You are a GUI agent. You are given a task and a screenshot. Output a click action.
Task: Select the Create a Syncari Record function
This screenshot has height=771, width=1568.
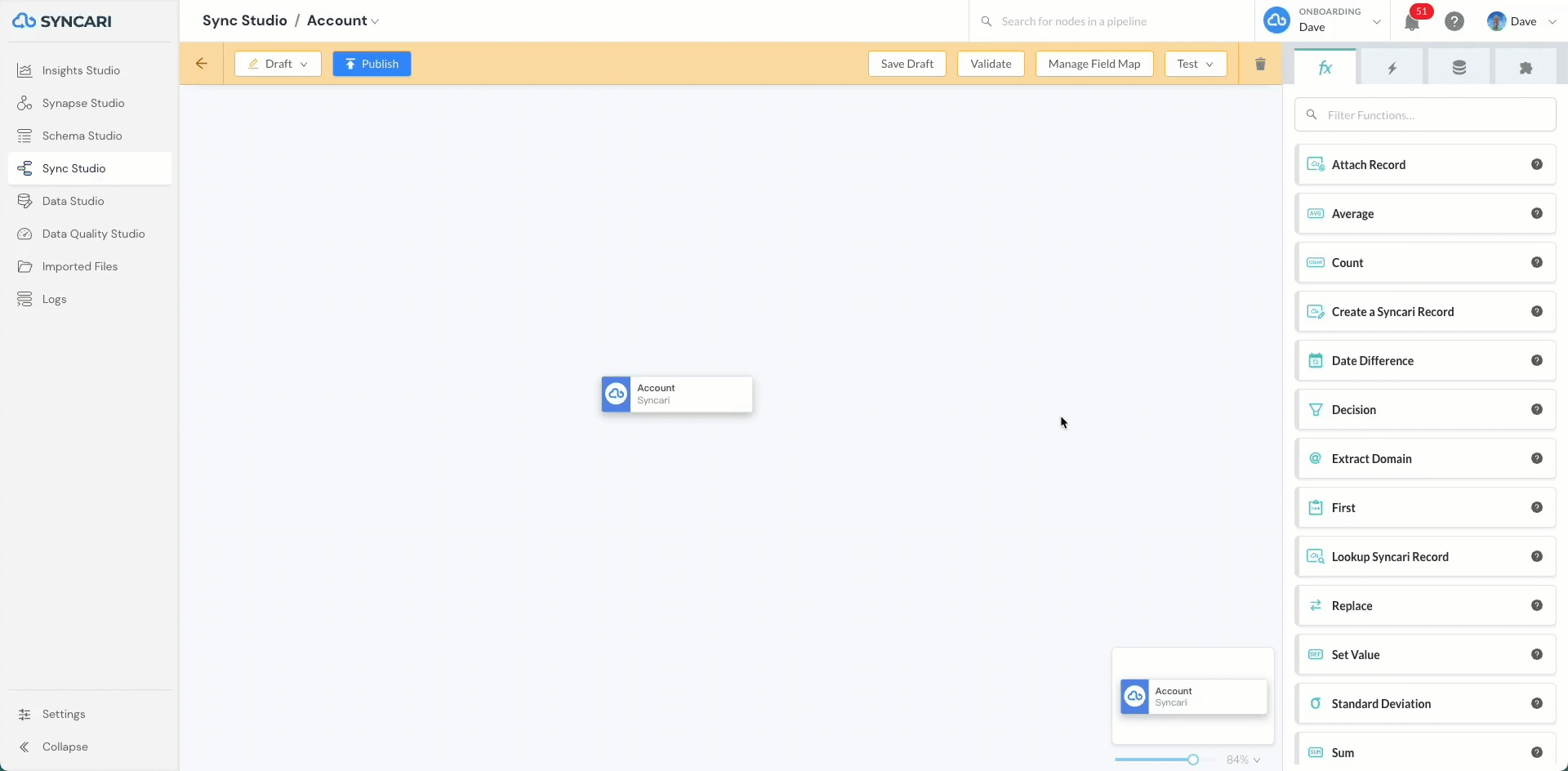[1425, 312]
